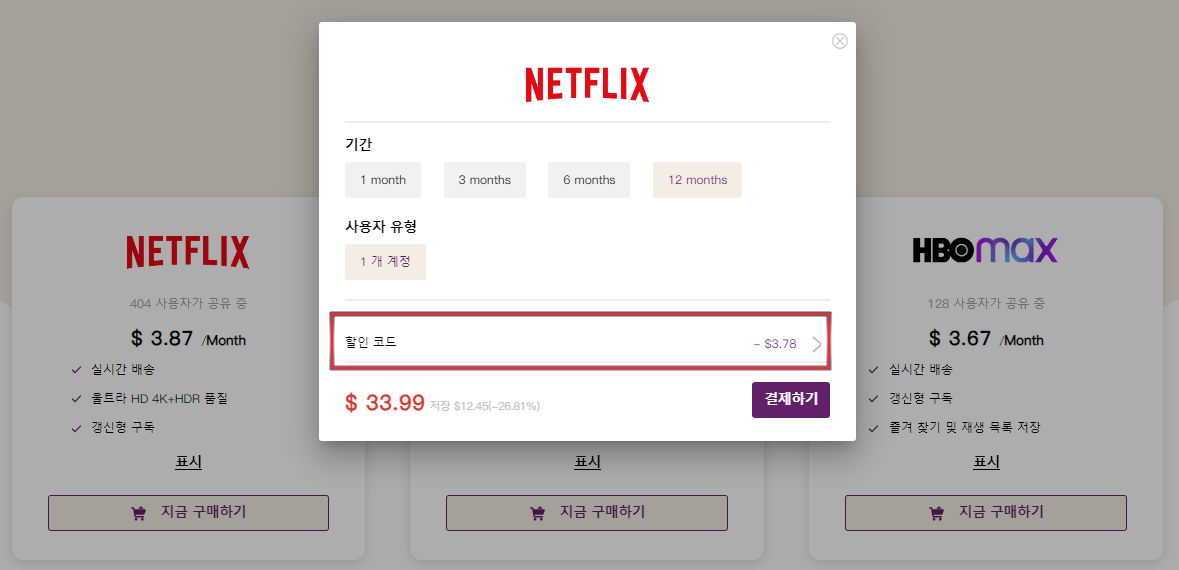Open 표시 link on Netflix card

[x=188, y=462]
